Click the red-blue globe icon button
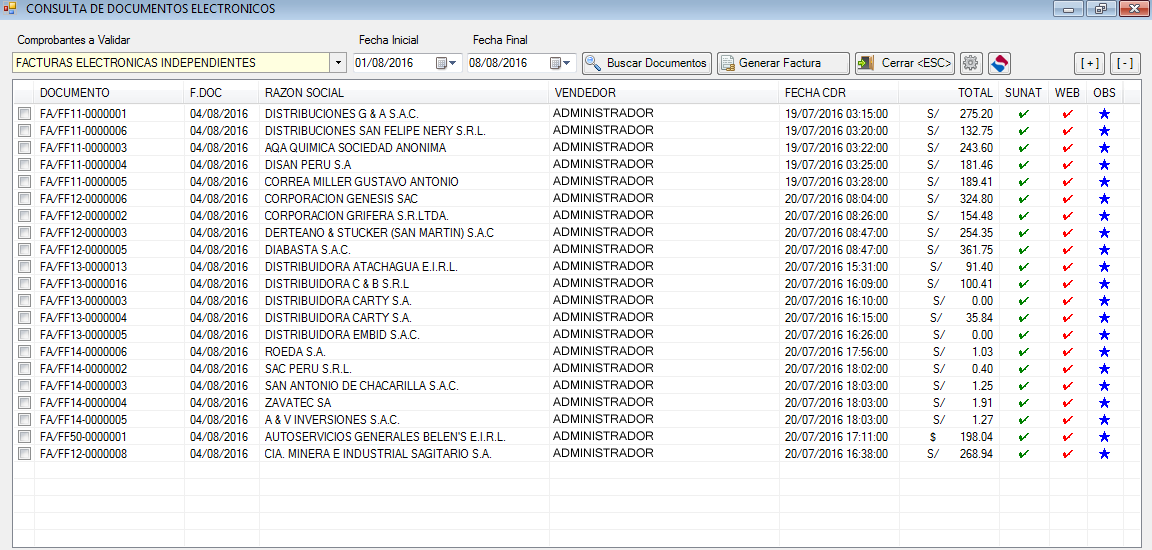This screenshot has width=1152, height=550. pos(999,63)
